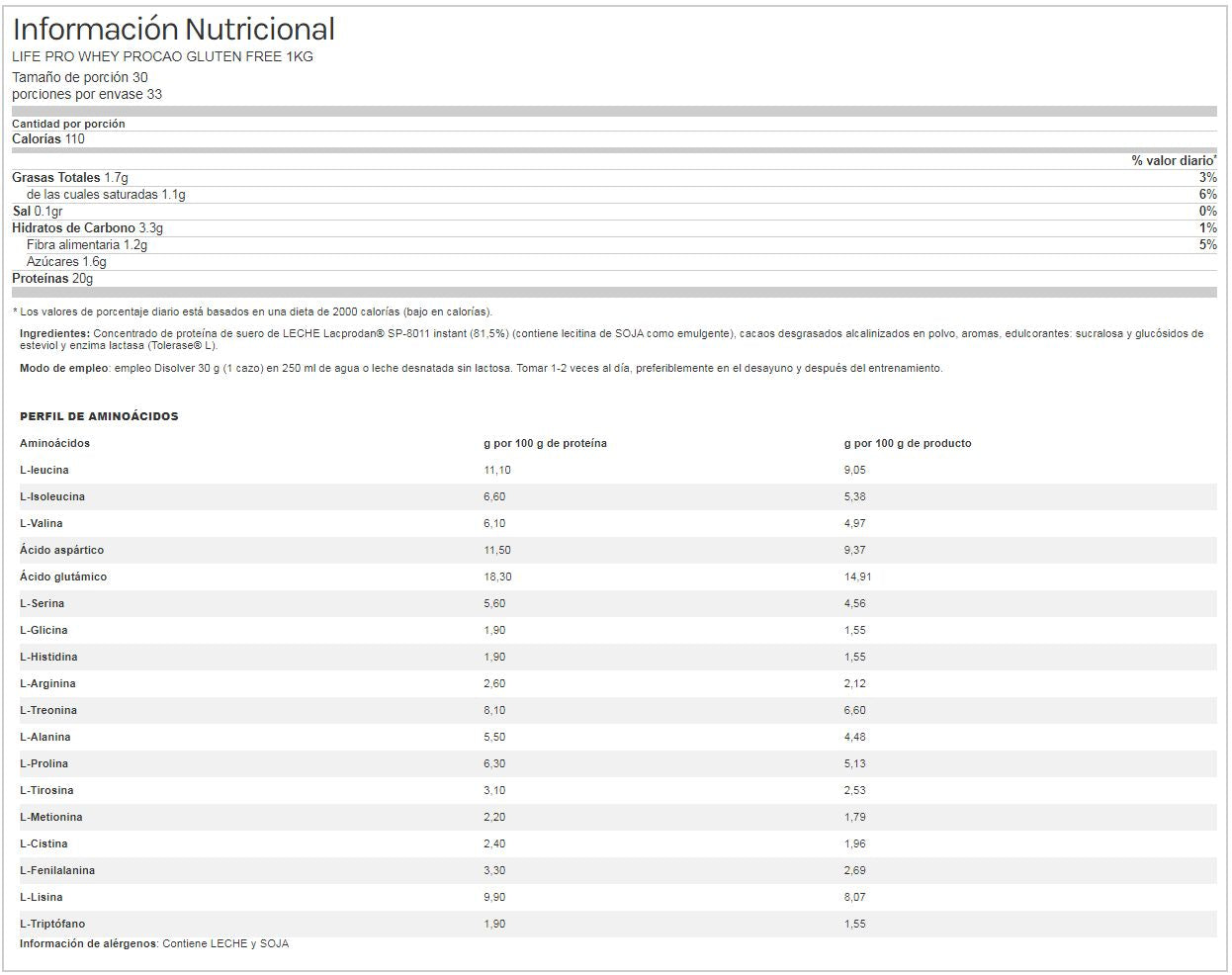This screenshot has width=1232, height=975.
Task: Select the 'L-Cistina' row label
Action: pyautogui.click(x=44, y=843)
